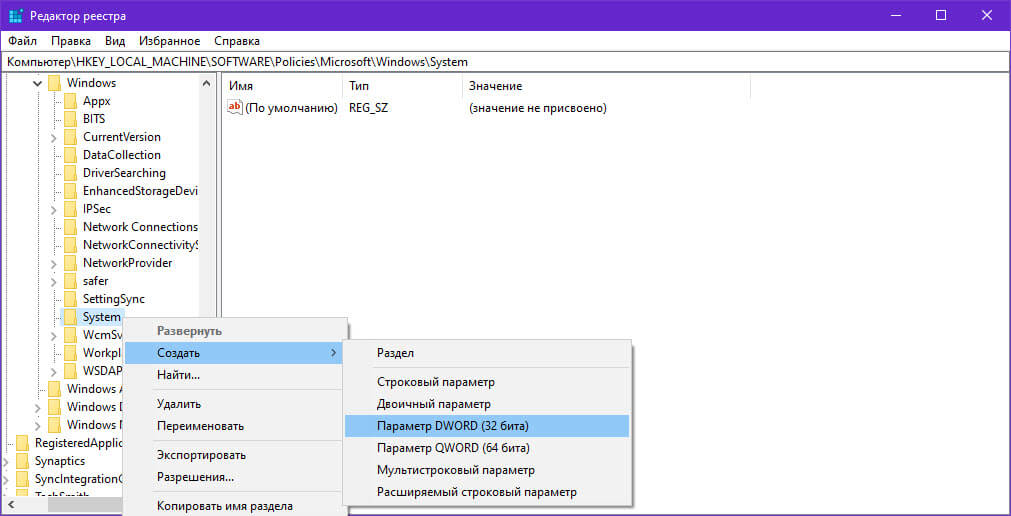Click the Registry Editor app icon in title bar

pos(15,15)
